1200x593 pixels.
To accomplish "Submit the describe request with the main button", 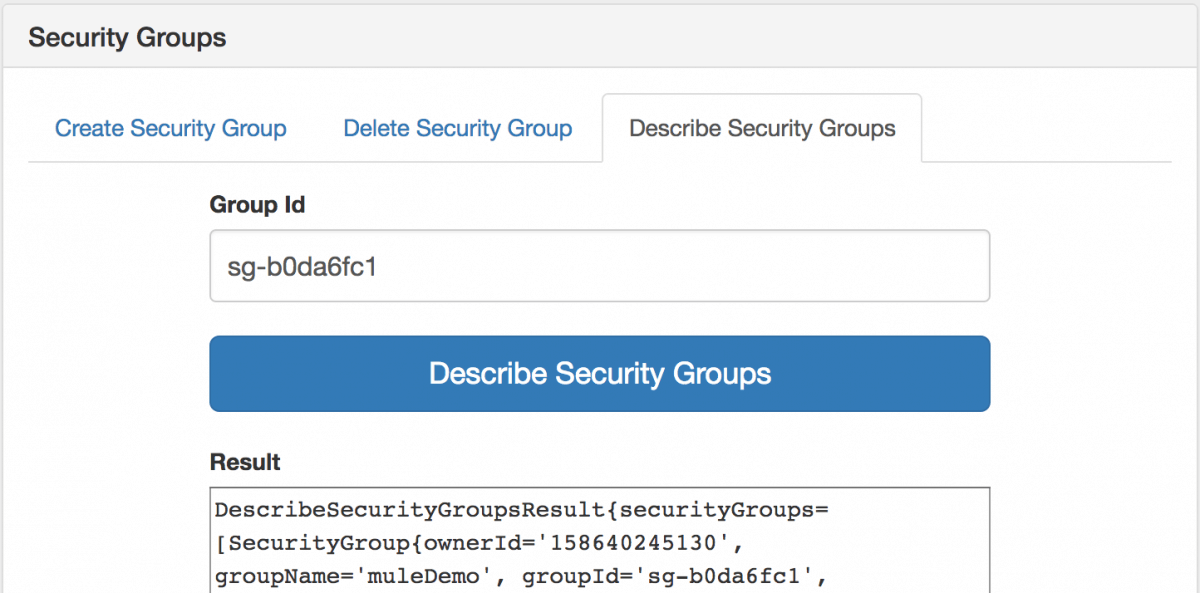I will pyautogui.click(x=599, y=373).
